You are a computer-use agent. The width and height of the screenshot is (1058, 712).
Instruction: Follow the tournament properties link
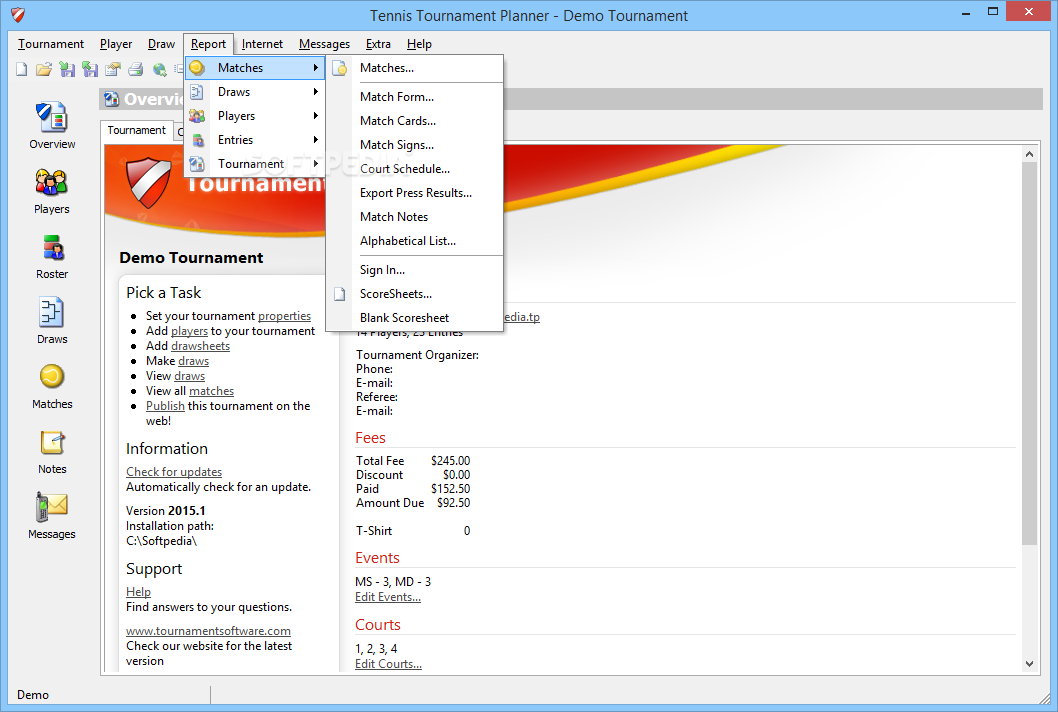coord(284,316)
